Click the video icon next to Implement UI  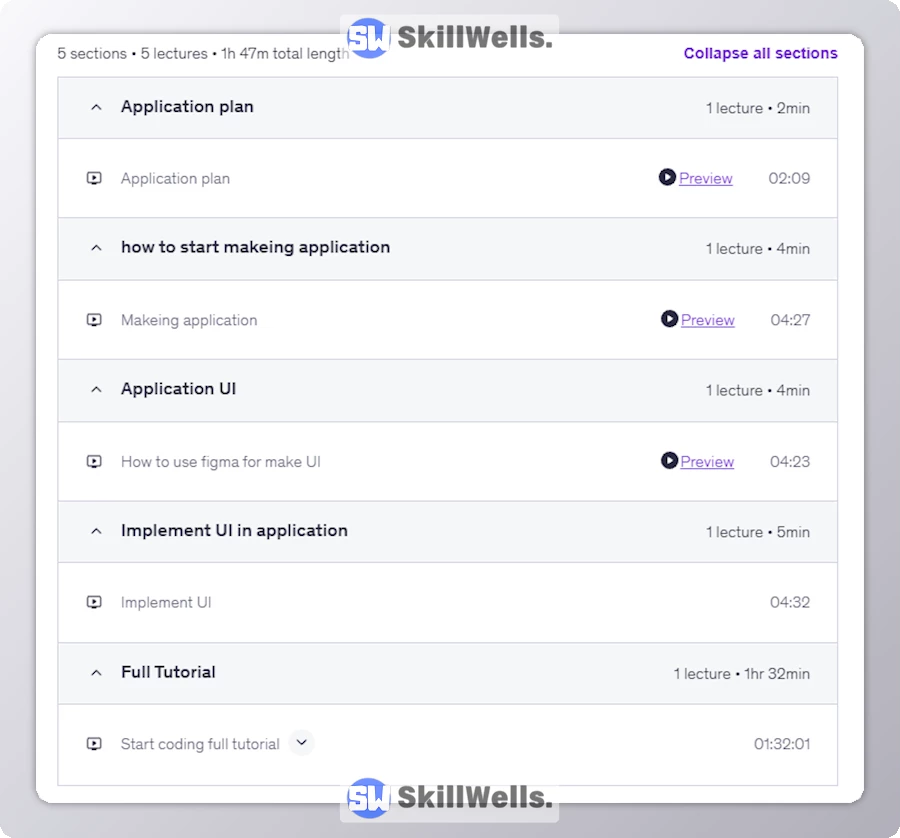point(94,603)
